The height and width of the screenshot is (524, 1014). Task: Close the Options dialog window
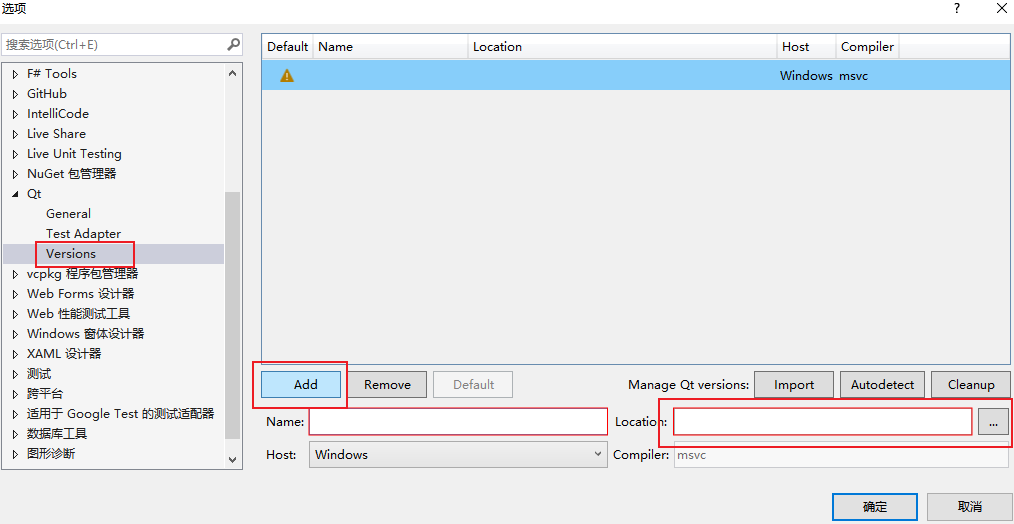1000,8
